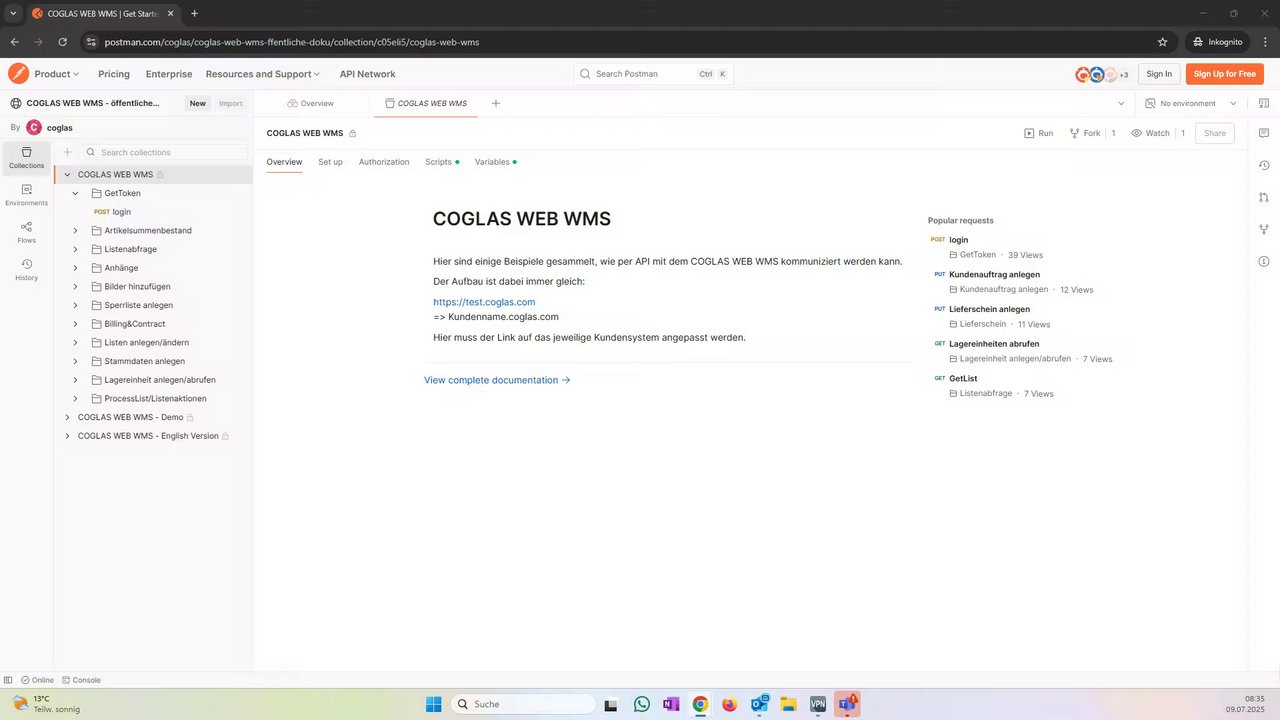Open Firefox from the taskbar
1280x720 pixels.
pyautogui.click(x=729, y=704)
